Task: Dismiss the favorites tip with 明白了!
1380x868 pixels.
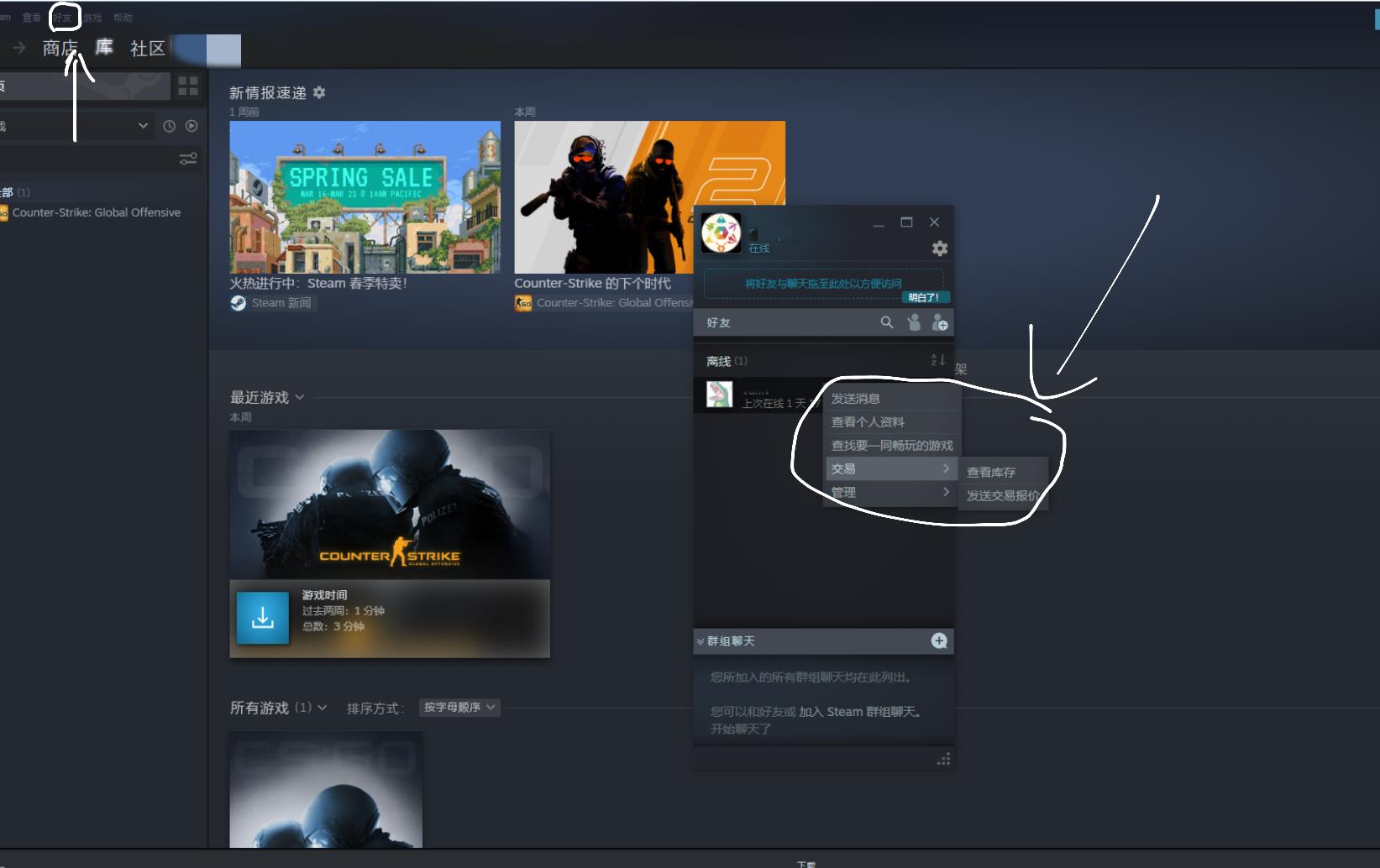Action: (x=924, y=297)
